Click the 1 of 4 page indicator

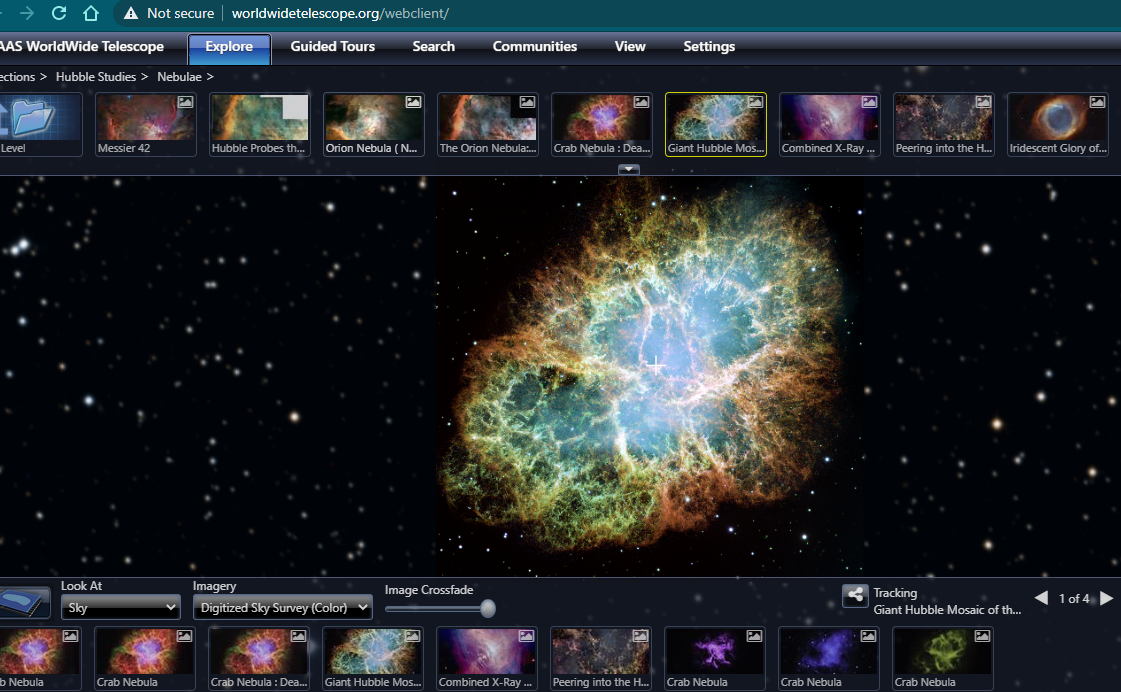point(1074,598)
